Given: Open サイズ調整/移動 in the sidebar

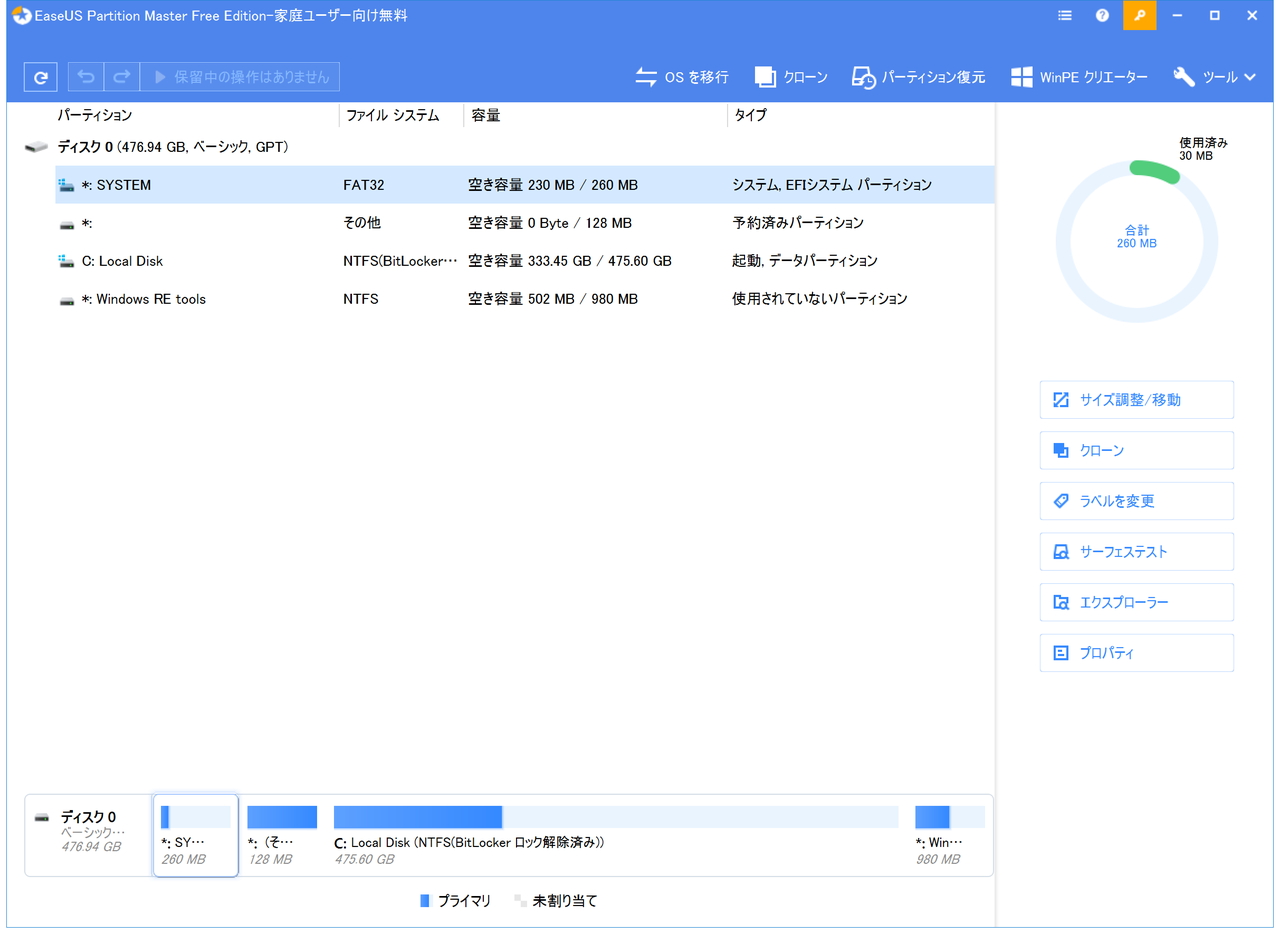Looking at the screenshot, I should [1136, 399].
